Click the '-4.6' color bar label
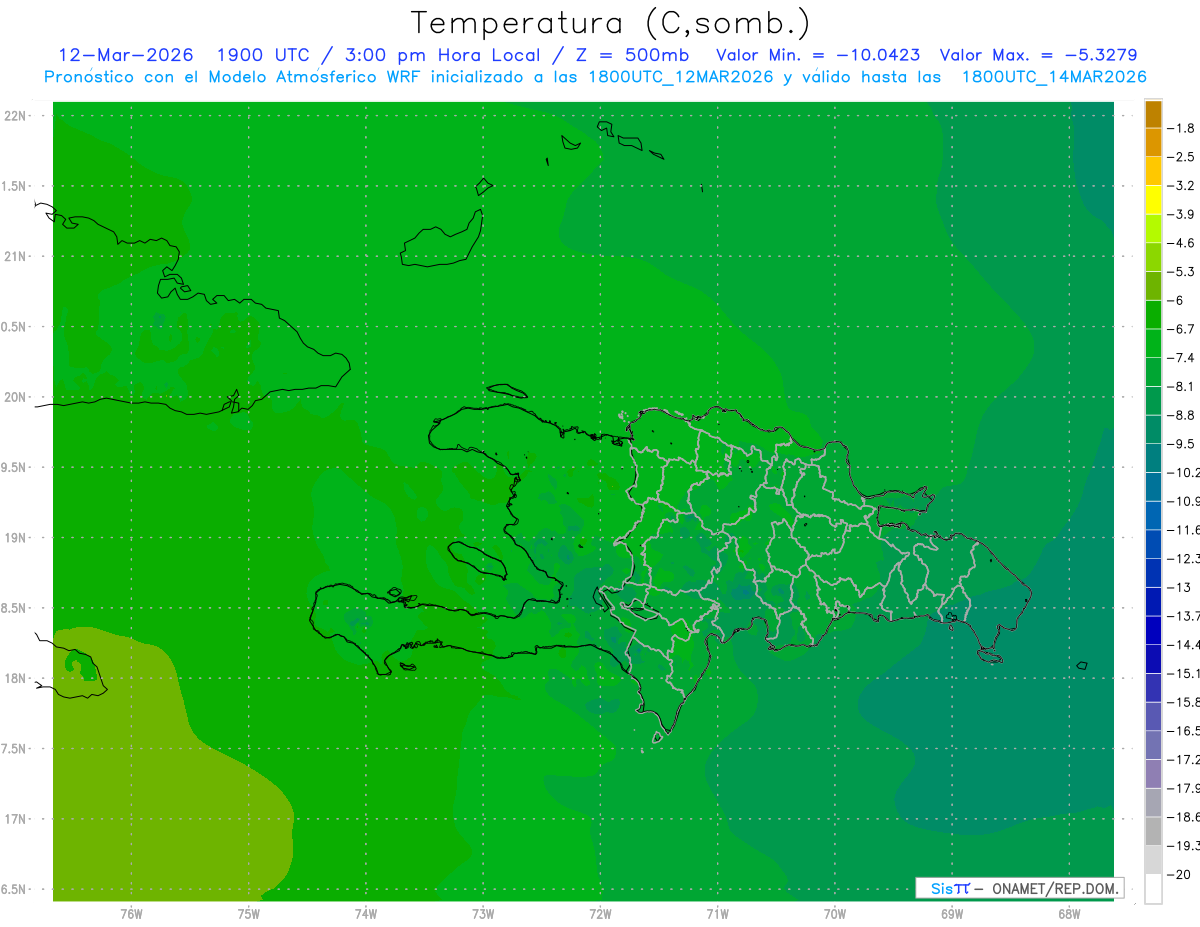 [x=1181, y=243]
